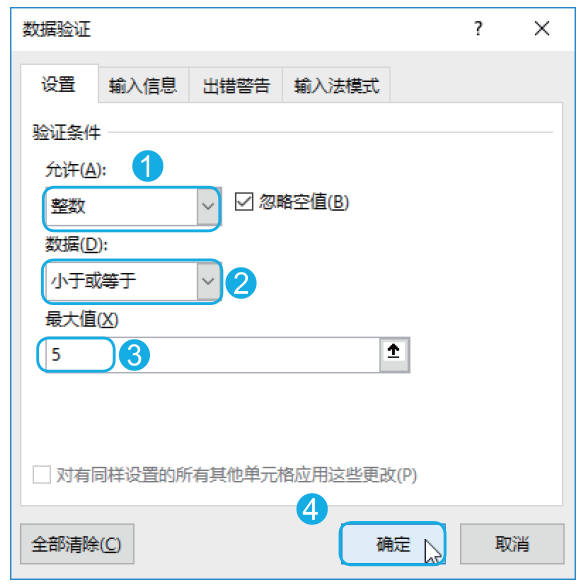Close the 数据验证 dialog
The height and width of the screenshot is (587, 583).
click(x=541, y=28)
